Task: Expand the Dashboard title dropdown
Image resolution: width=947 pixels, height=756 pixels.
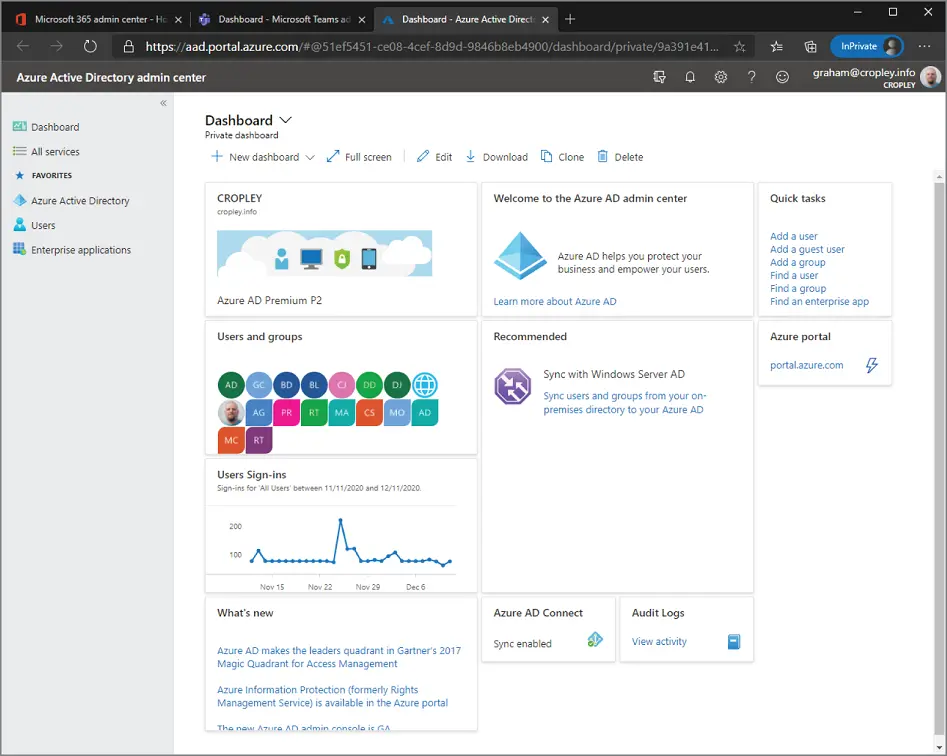Action: (x=286, y=120)
